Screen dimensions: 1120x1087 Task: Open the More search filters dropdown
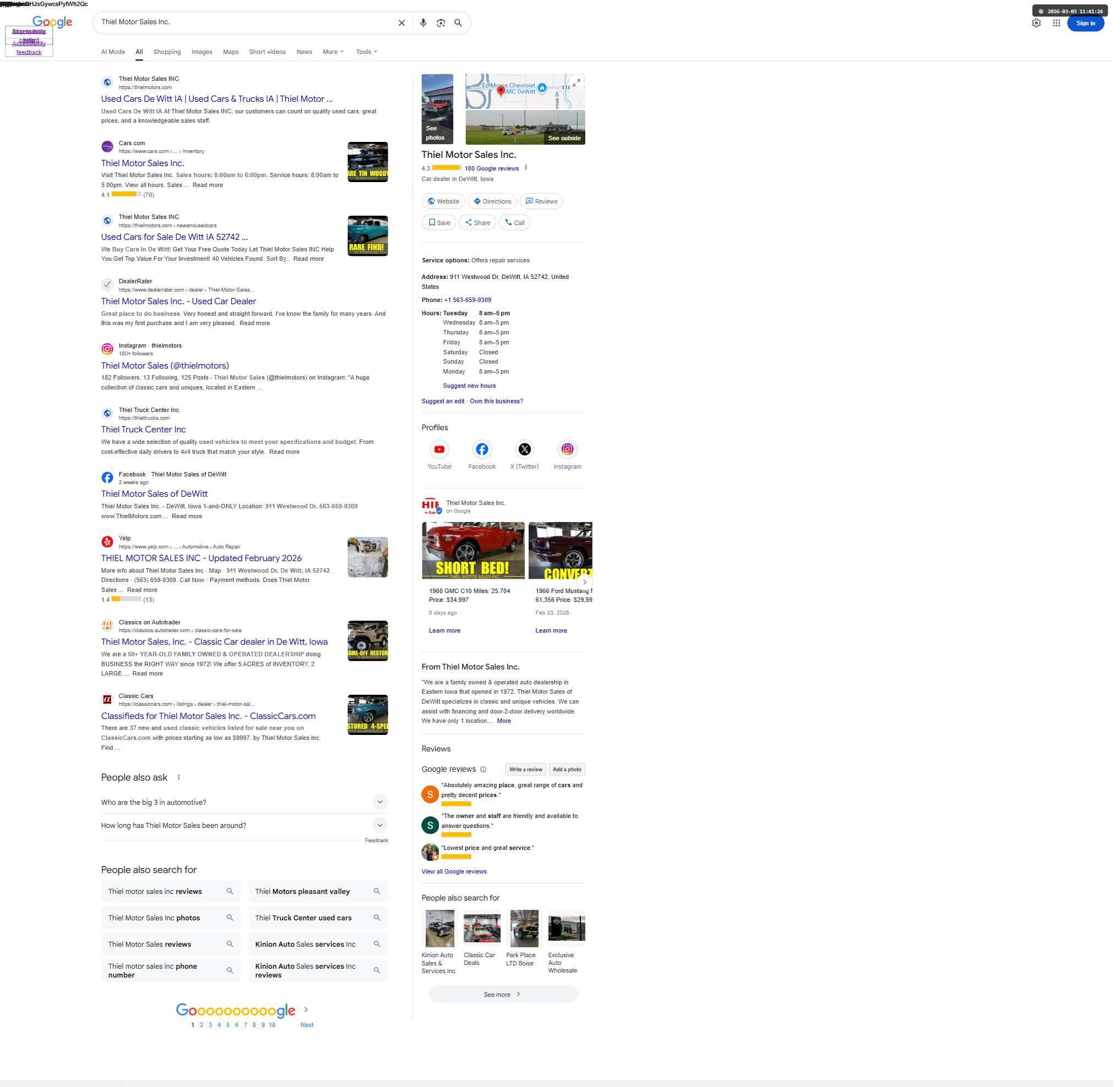point(333,52)
